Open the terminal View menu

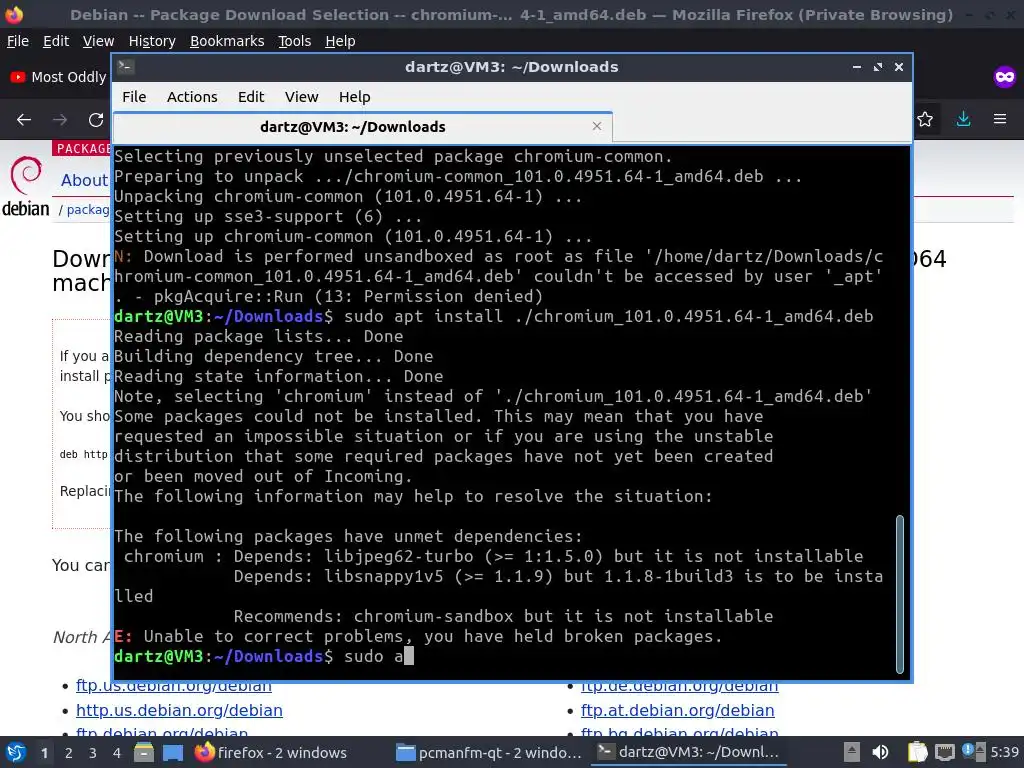click(x=301, y=97)
